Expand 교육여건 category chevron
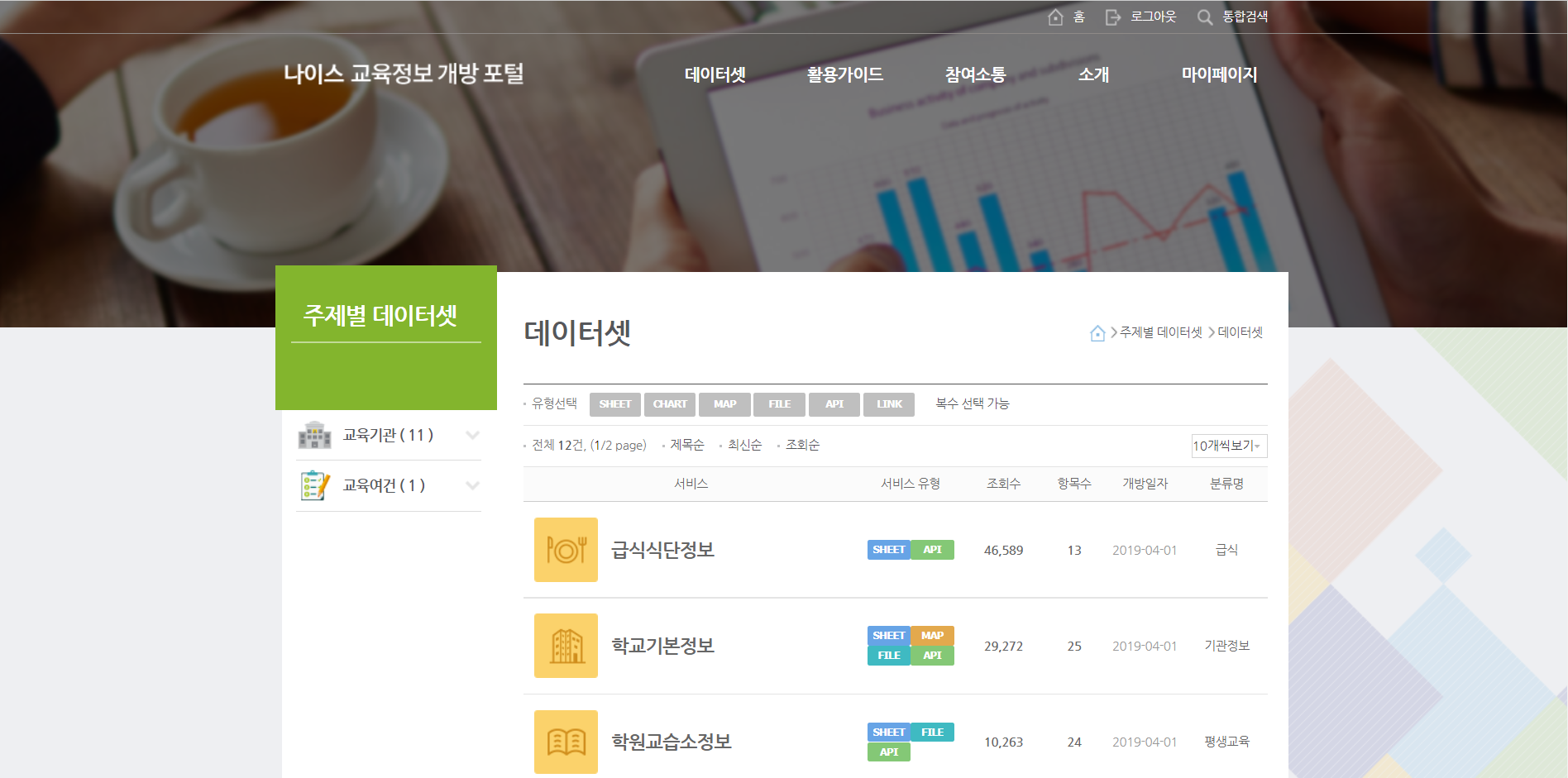This screenshot has width=1568, height=778. 472,486
